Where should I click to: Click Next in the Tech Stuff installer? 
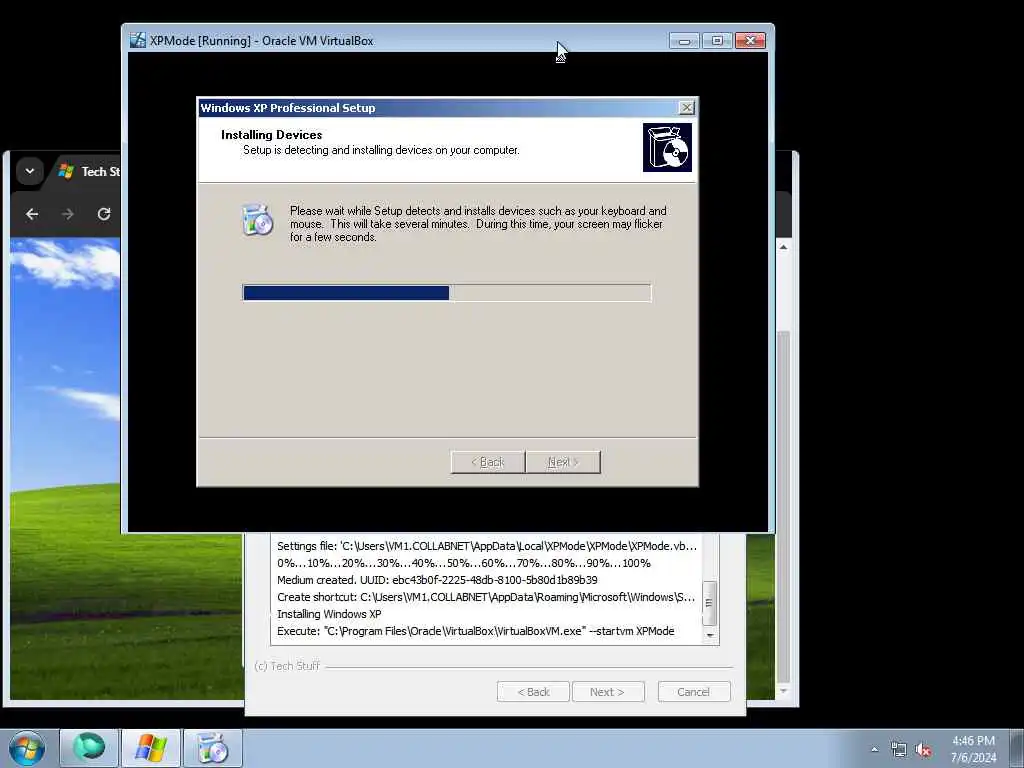click(608, 692)
